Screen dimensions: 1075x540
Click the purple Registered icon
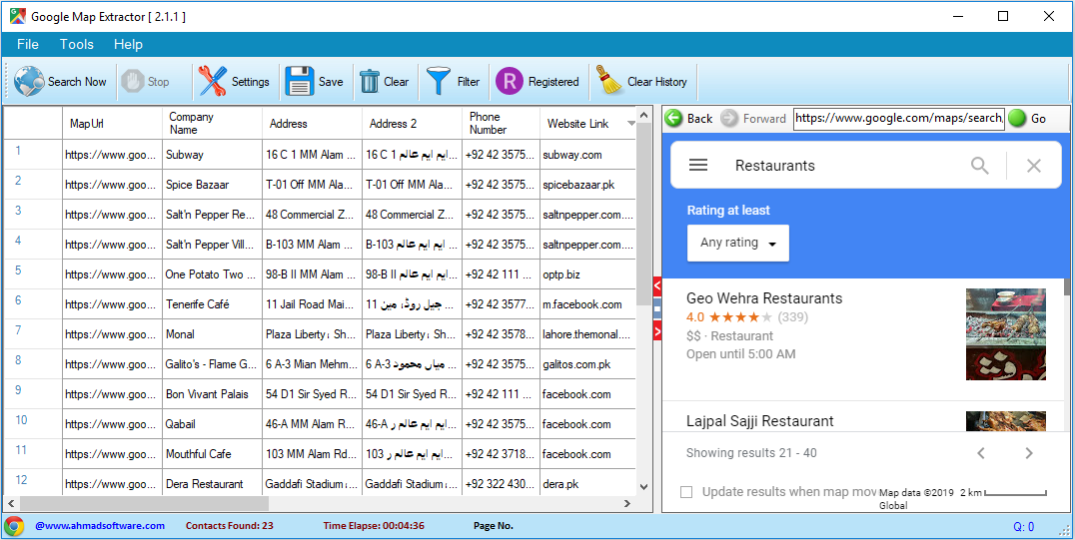click(509, 82)
